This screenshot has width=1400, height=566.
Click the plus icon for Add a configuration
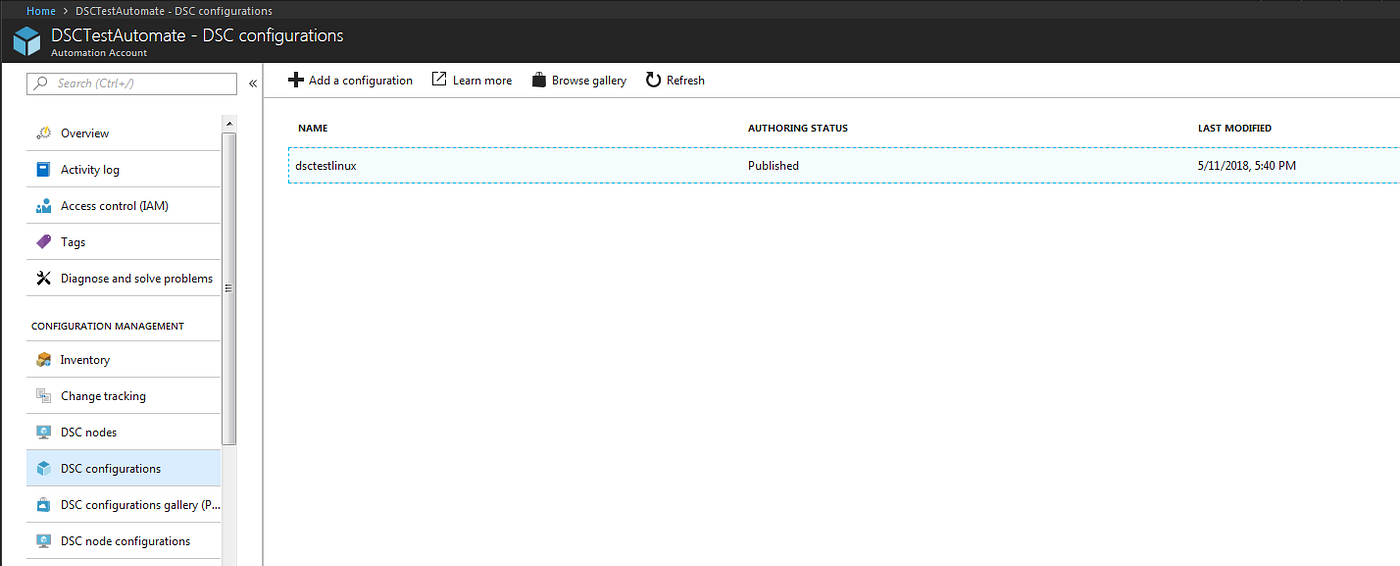click(x=295, y=80)
